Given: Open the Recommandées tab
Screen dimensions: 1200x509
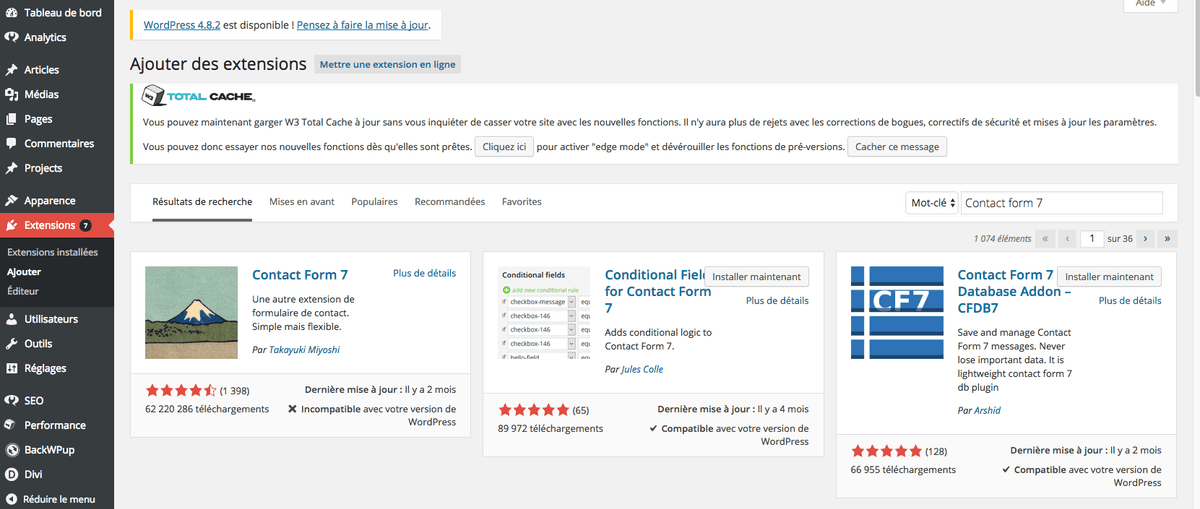Looking at the screenshot, I should [449, 202].
